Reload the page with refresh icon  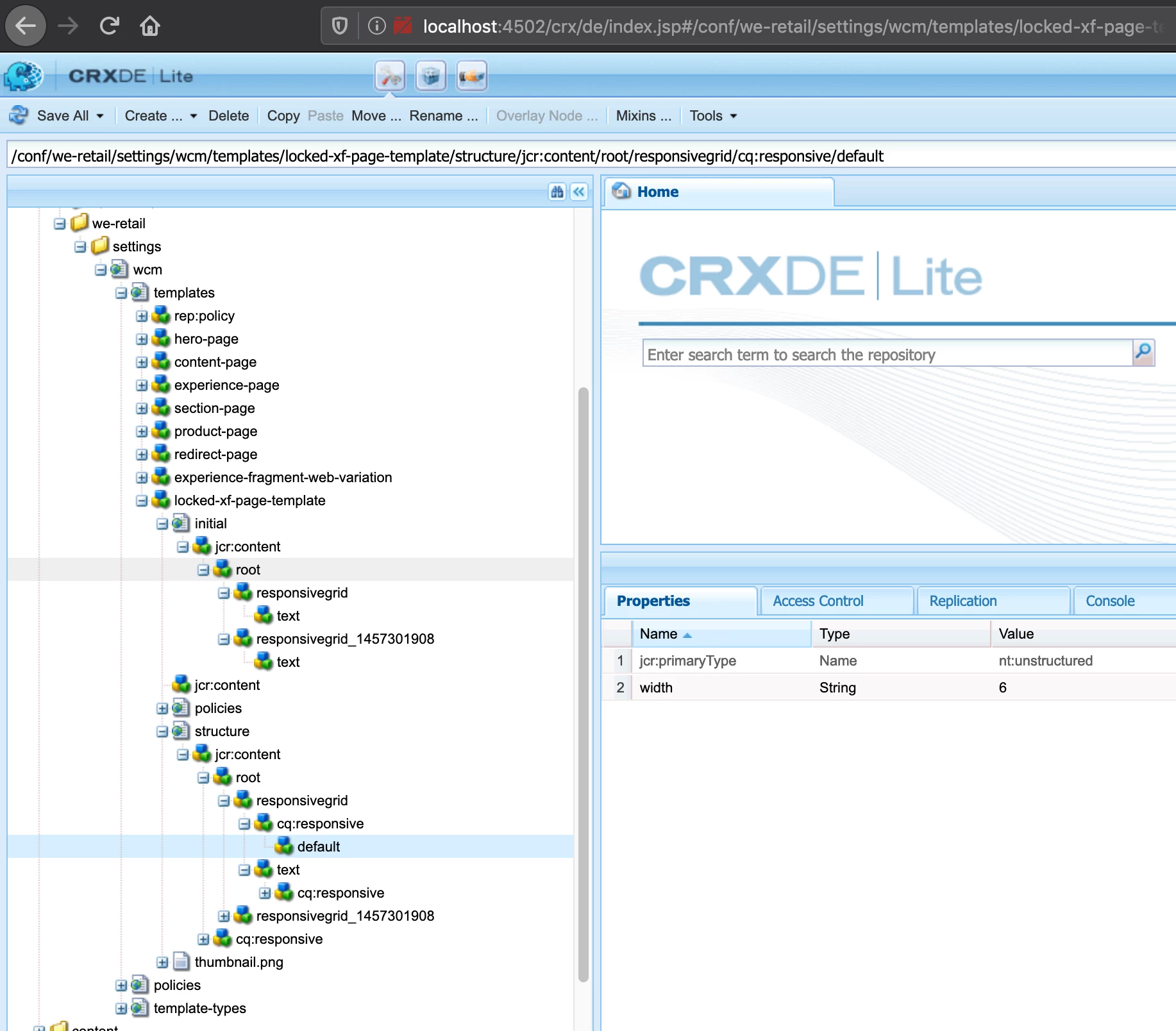(x=110, y=26)
